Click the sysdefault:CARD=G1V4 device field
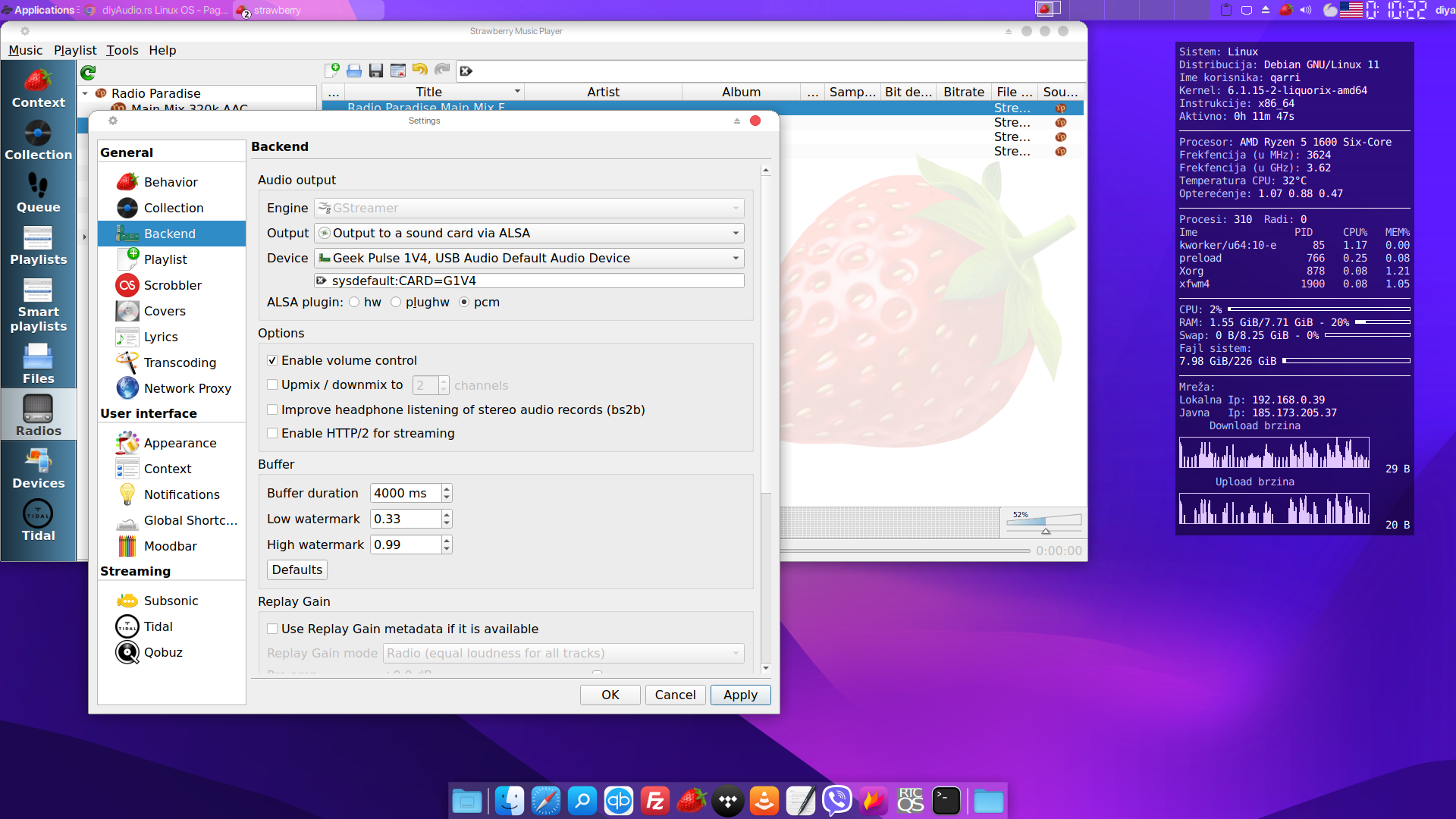The width and height of the screenshot is (1456, 819). [x=529, y=281]
